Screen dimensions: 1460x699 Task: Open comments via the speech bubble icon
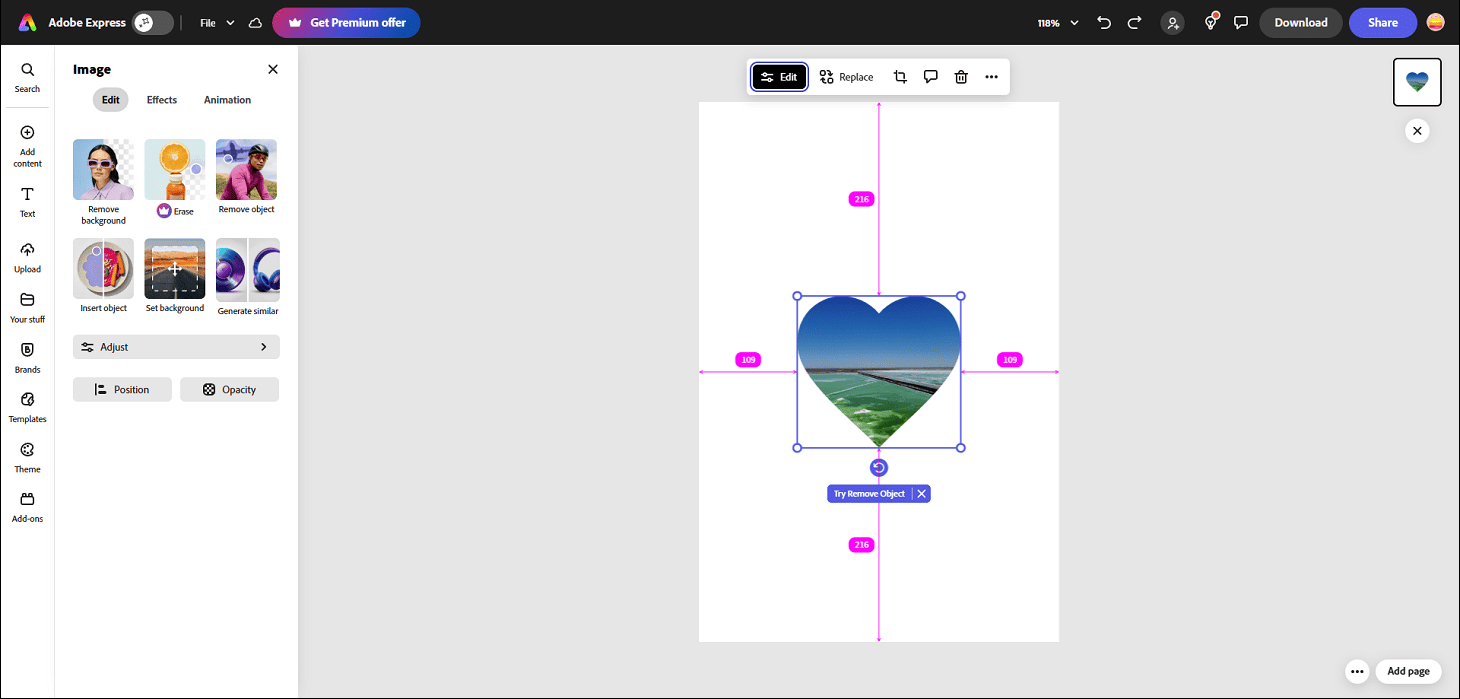(930, 76)
